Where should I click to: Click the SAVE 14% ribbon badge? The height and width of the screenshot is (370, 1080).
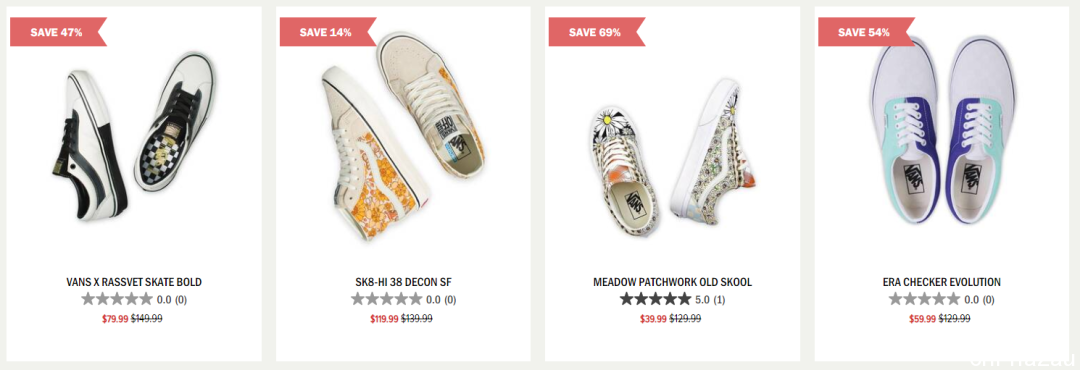(x=327, y=32)
